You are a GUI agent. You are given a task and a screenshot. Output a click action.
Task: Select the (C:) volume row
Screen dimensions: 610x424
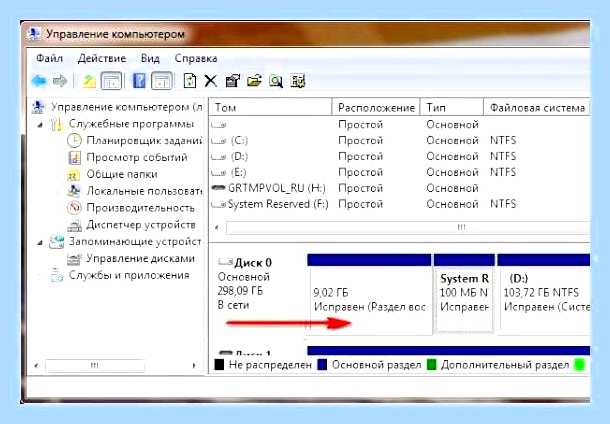(400, 140)
